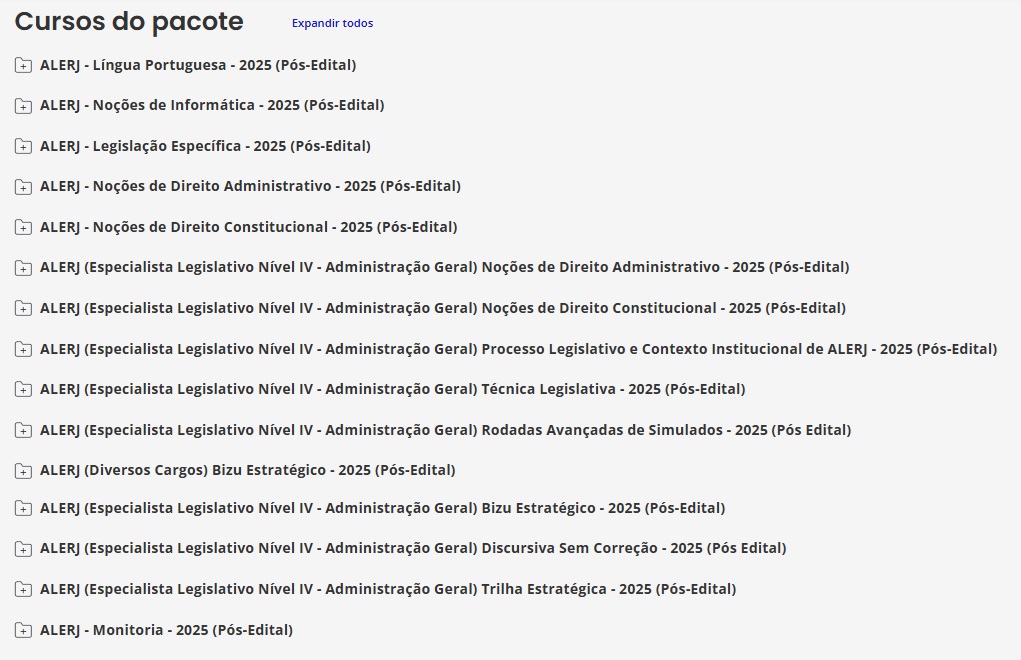The width and height of the screenshot is (1021, 660).
Task: Expand folder icon beside Língua Portuguesa course
Action: (x=23, y=66)
